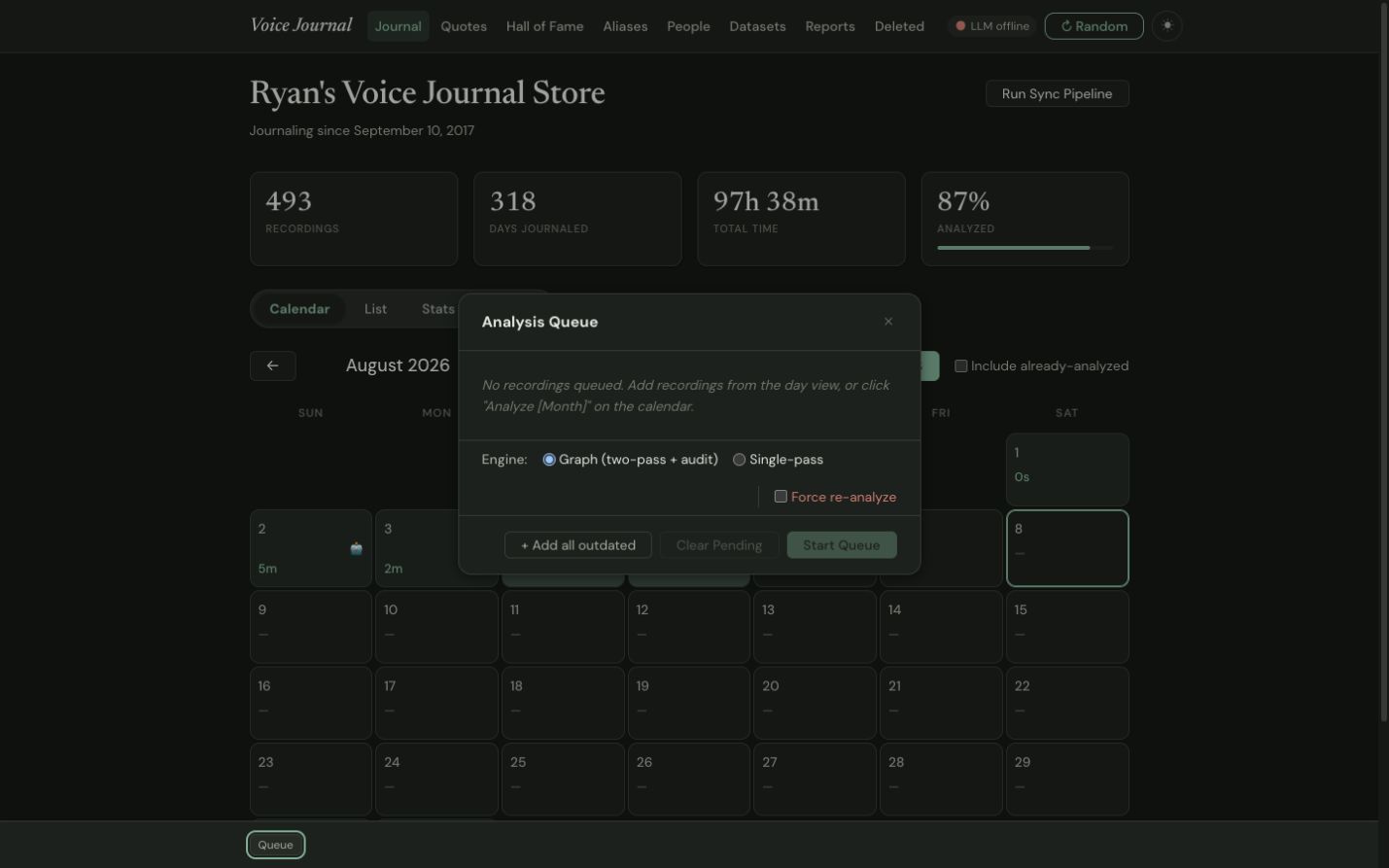Open August 13 day cell

click(815, 627)
